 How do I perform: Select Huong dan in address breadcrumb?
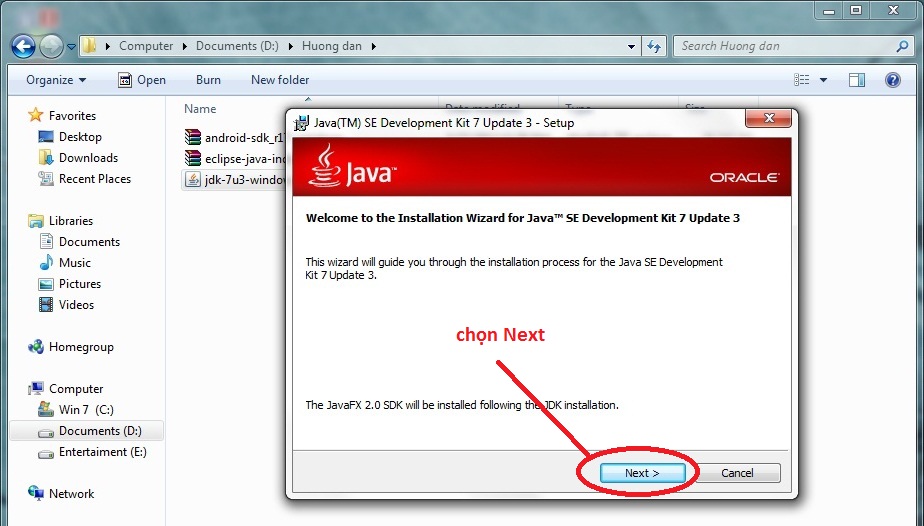[x=332, y=46]
